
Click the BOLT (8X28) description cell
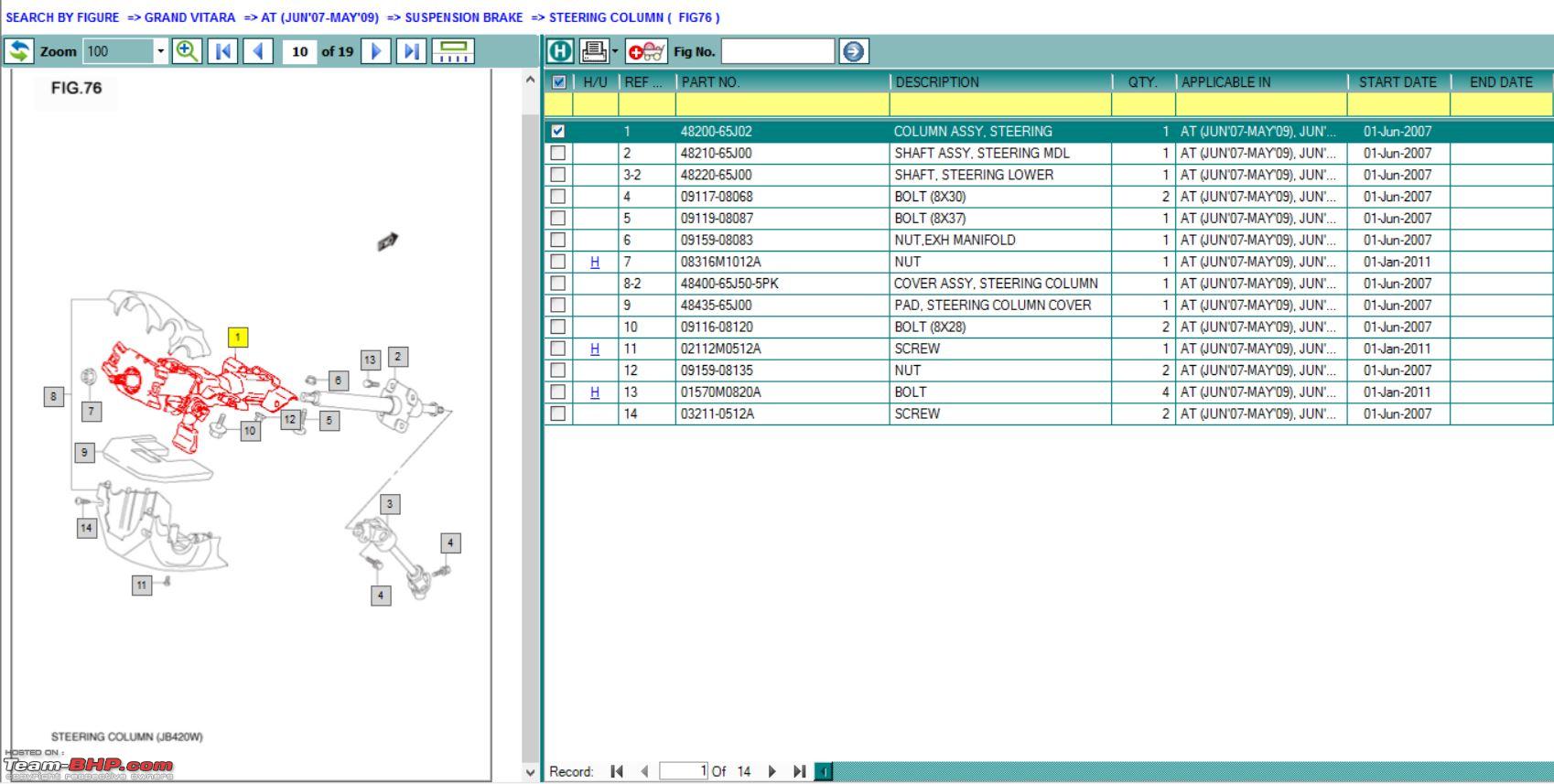[1000, 327]
